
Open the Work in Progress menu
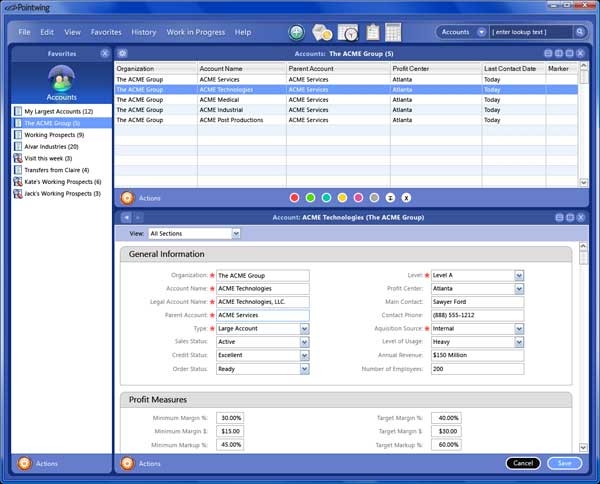pos(195,32)
